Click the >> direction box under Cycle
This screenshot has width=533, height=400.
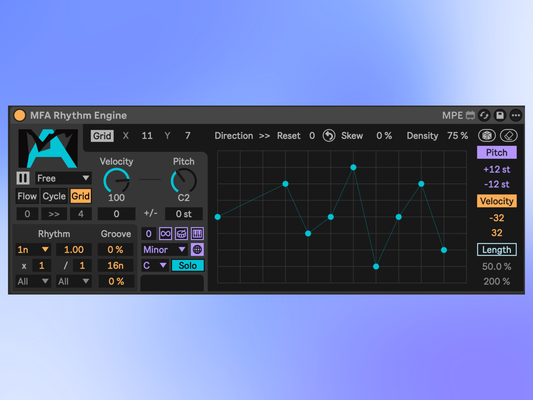pyautogui.click(x=54, y=214)
